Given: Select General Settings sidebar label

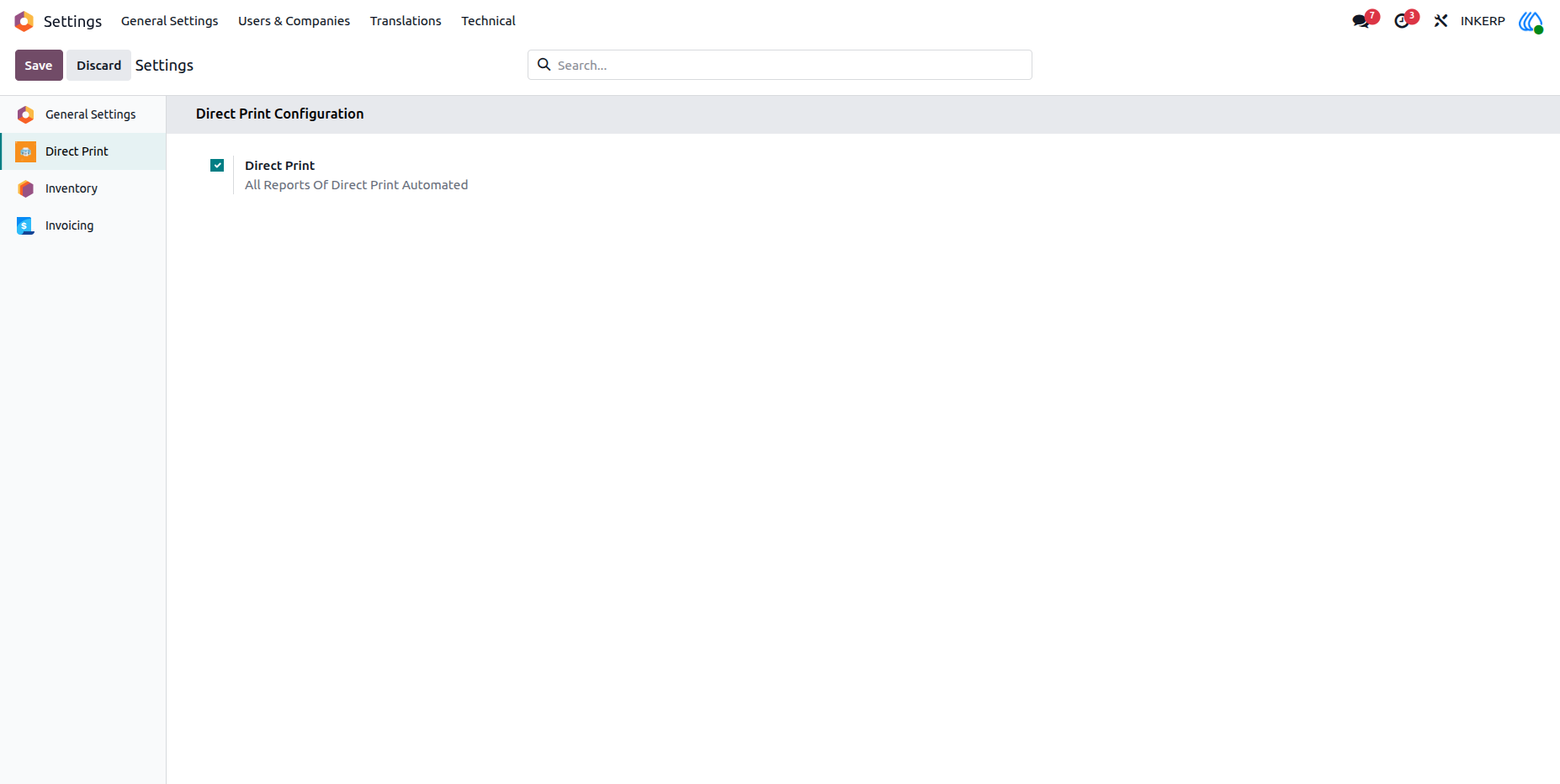Looking at the screenshot, I should tap(90, 114).
